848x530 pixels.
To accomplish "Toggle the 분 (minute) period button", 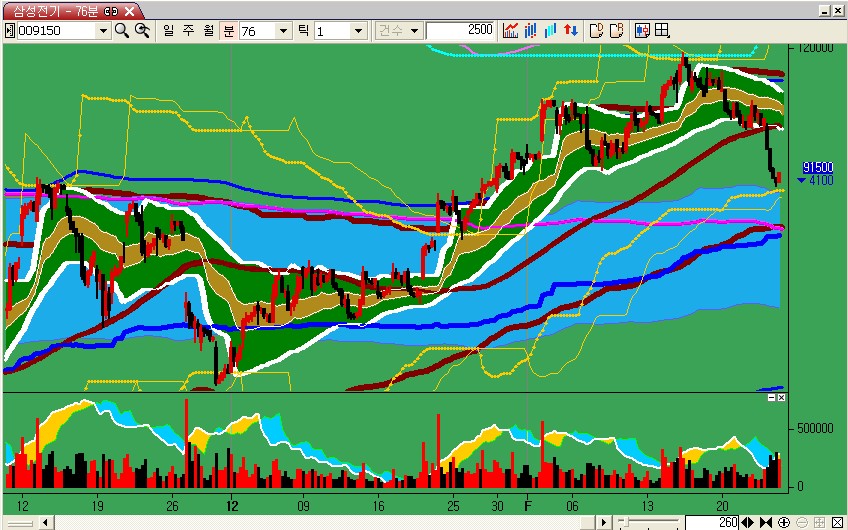I will pyautogui.click(x=229, y=31).
